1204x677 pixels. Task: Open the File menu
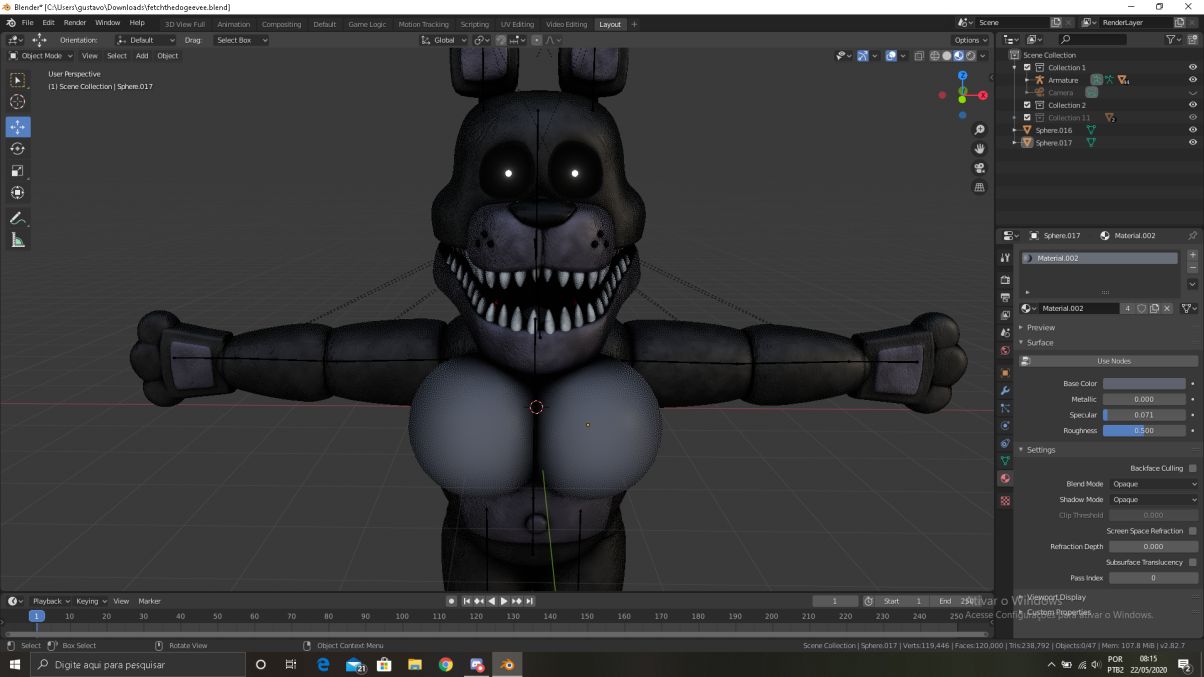tap(28, 23)
